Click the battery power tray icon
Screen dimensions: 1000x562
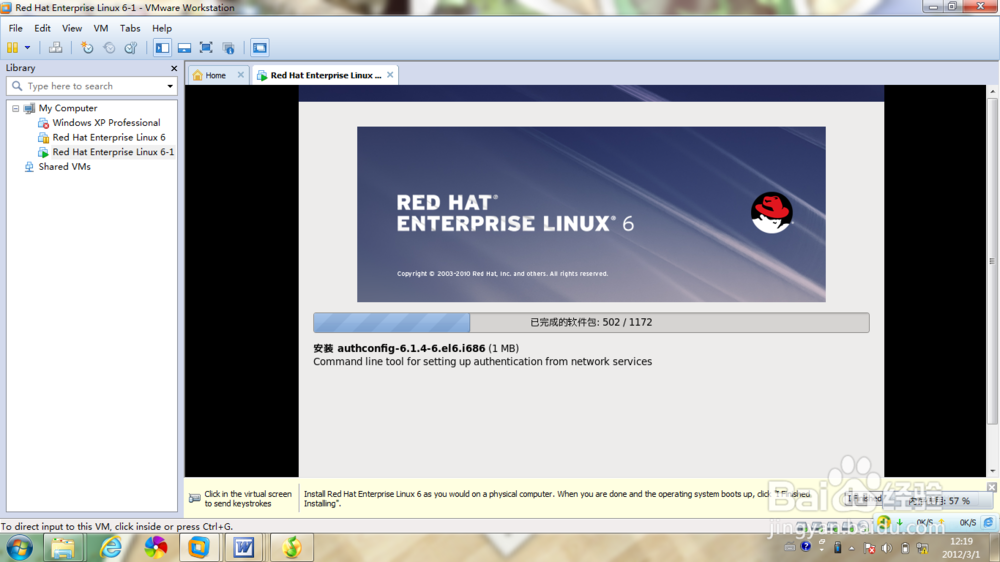coord(904,548)
